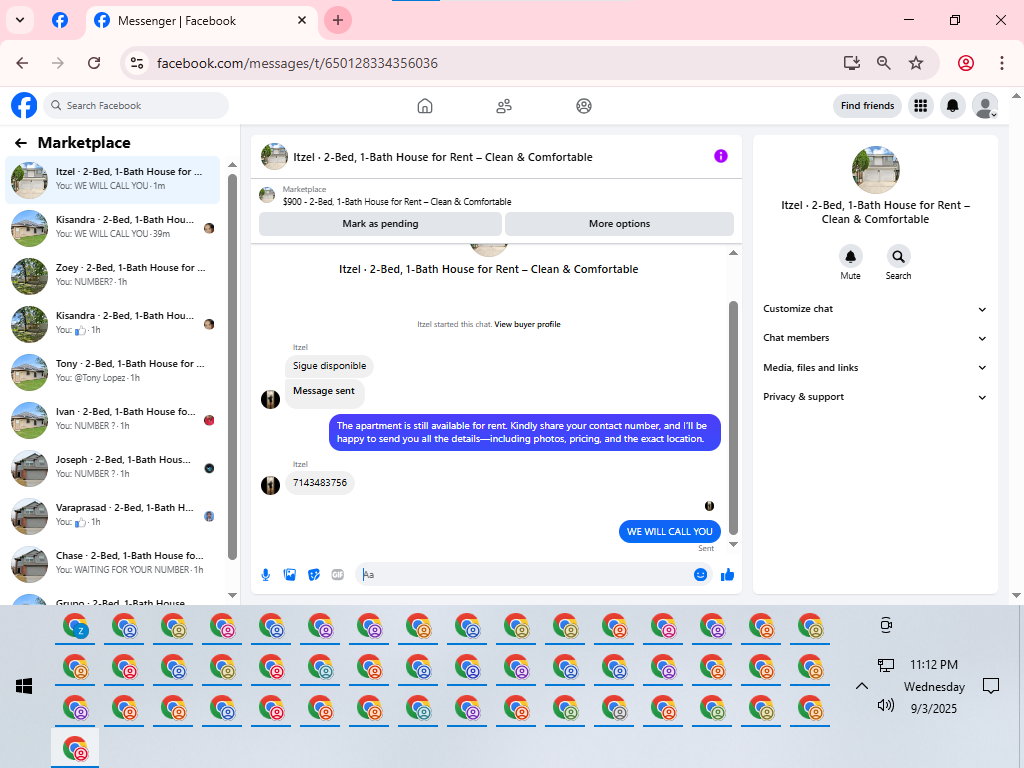Expand Media, files and links section
1024x768 pixels.
pyautogui.click(x=875, y=368)
